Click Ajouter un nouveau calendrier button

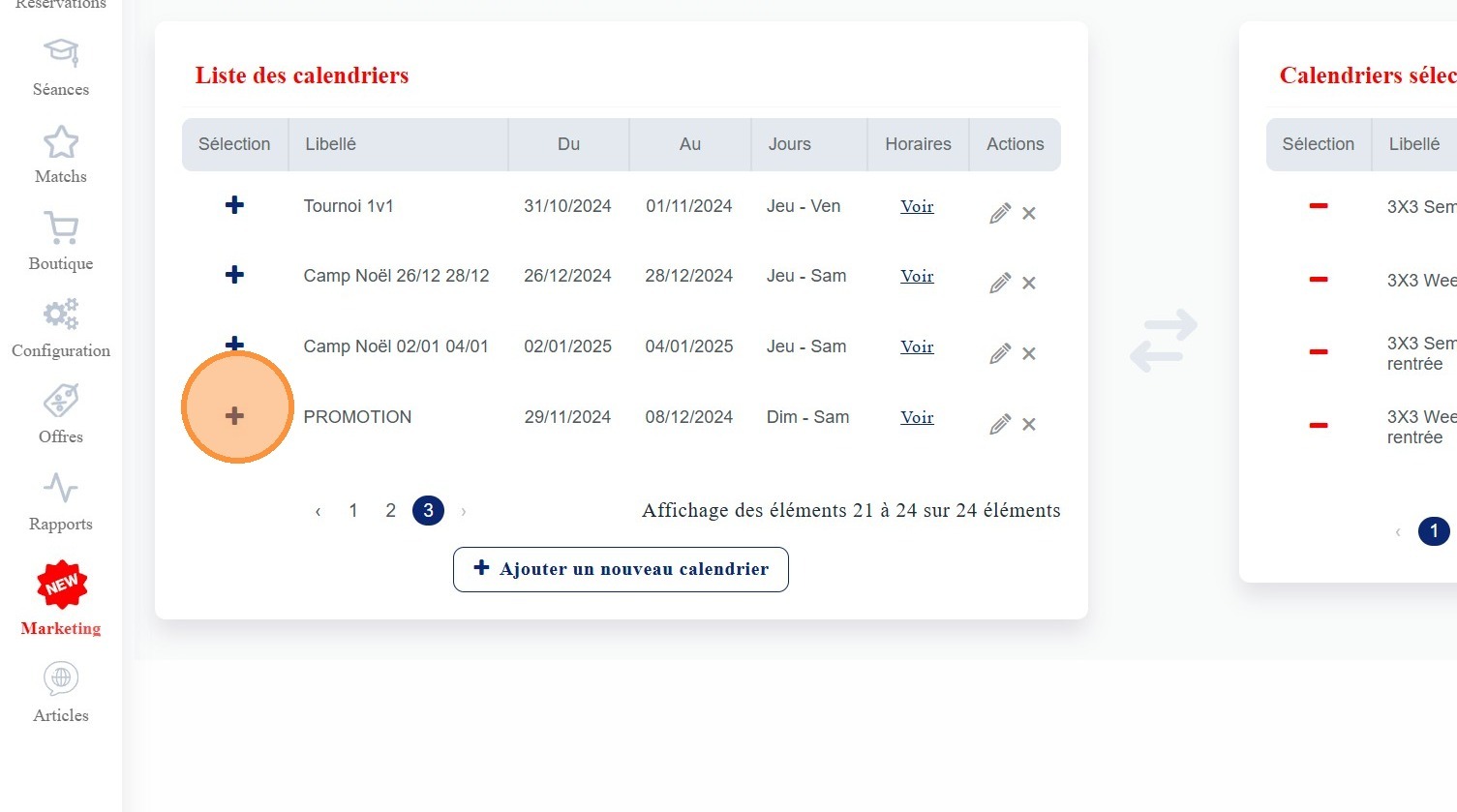(x=621, y=569)
